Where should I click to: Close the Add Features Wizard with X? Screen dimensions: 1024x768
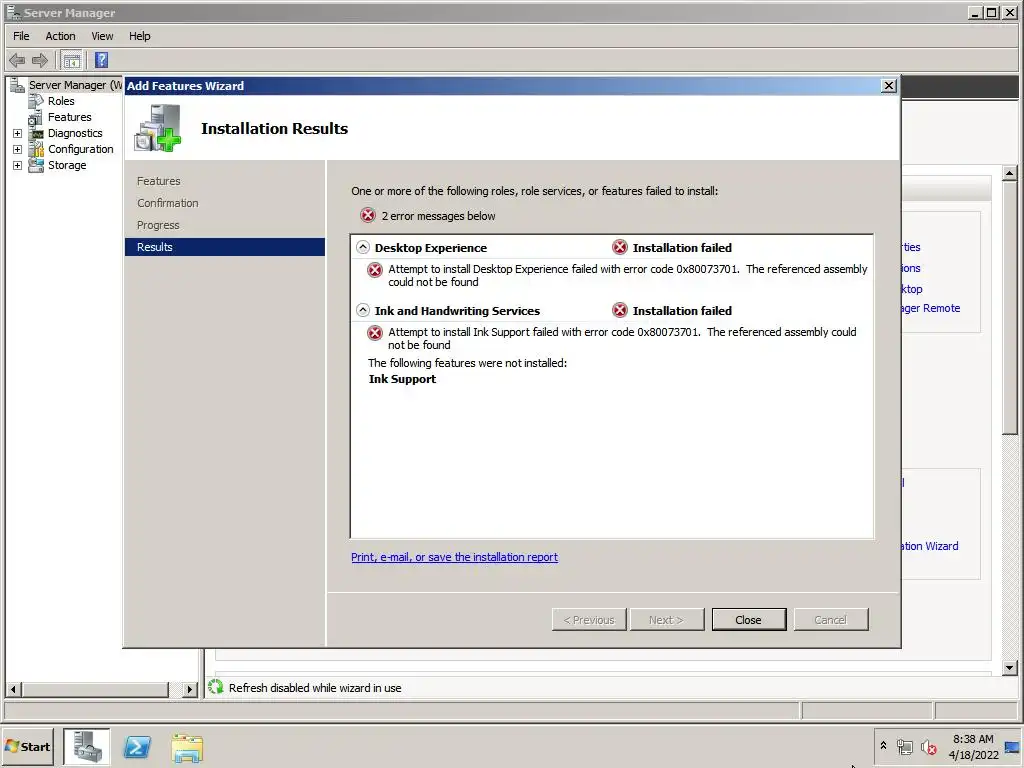coord(888,86)
